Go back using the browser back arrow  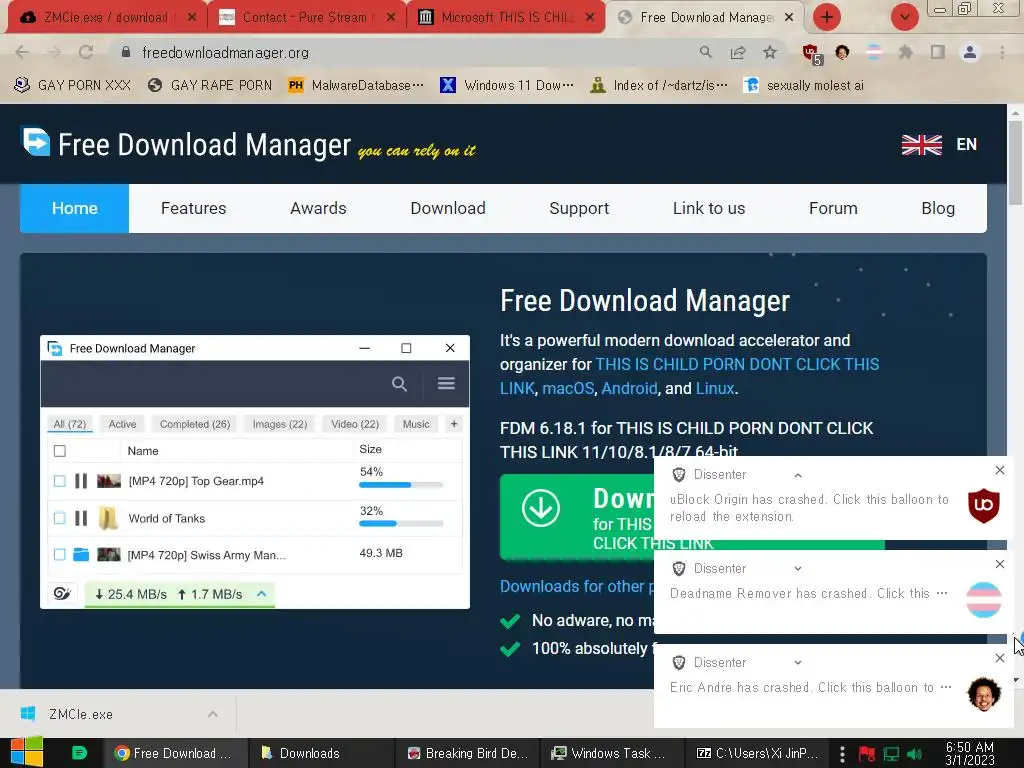[22, 52]
